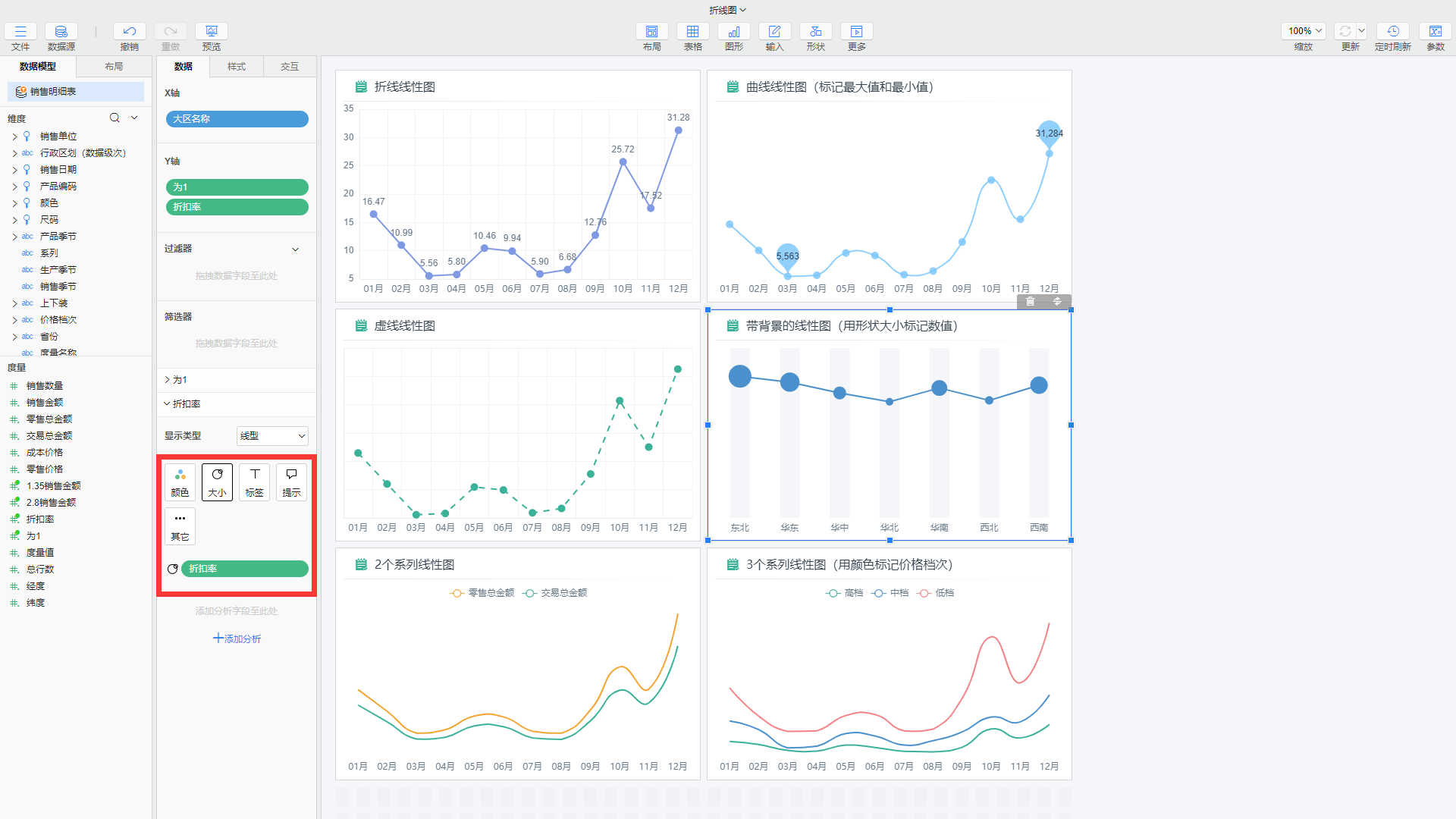Toggle 高档 legend item
The width and height of the screenshot is (1456, 819).
845,593
